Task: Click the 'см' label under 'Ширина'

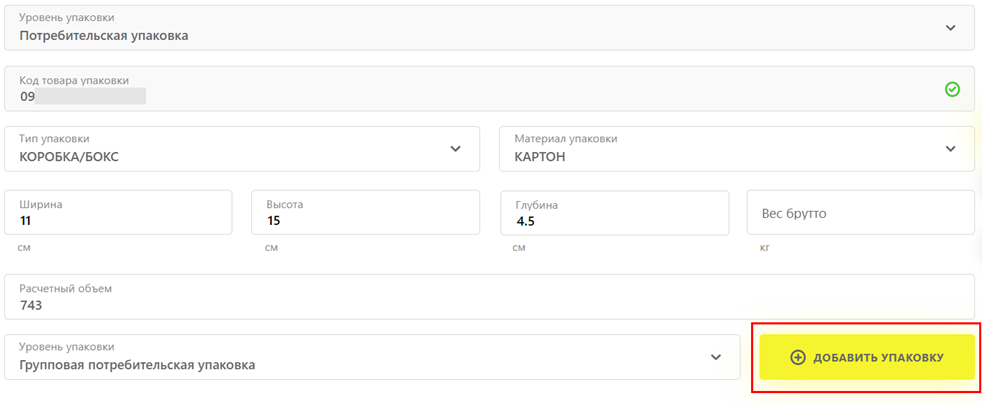Action: [x=24, y=249]
